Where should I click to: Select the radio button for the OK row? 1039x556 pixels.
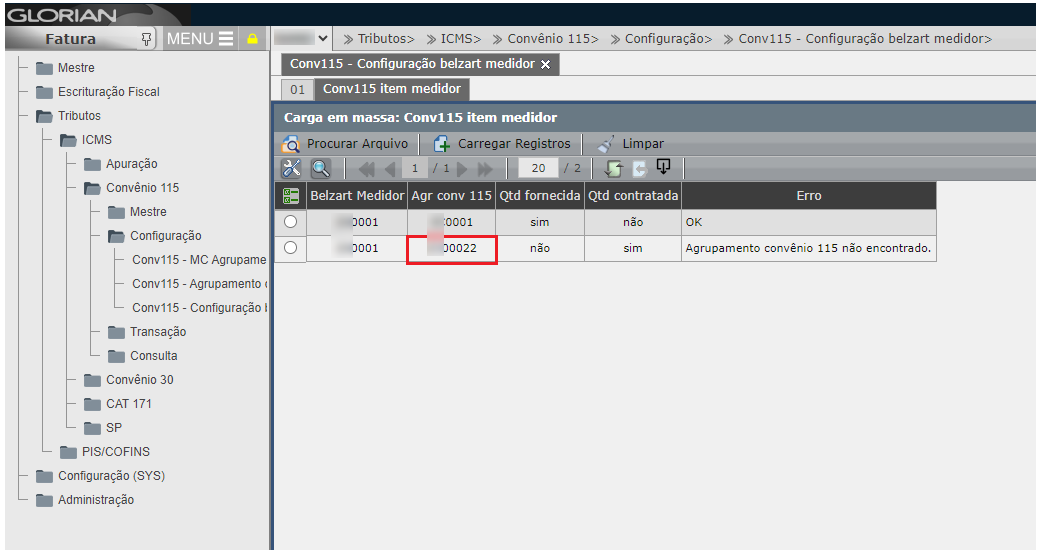pos(291,222)
